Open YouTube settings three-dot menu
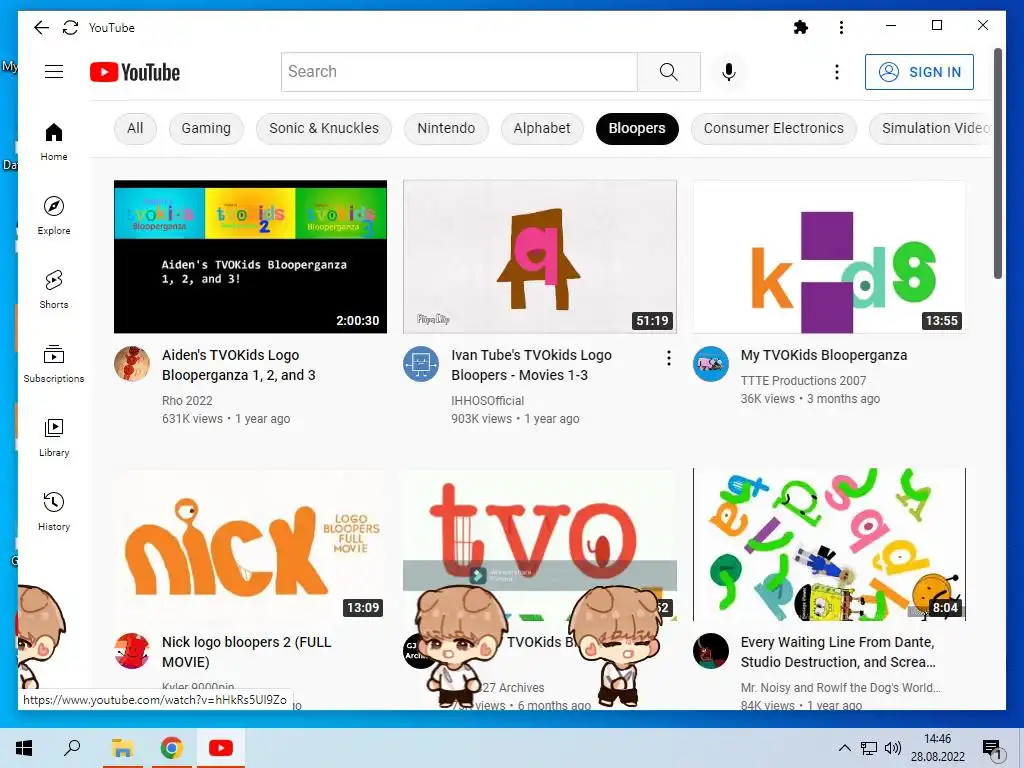The height and width of the screenshot is (768, 1024). 837,72
